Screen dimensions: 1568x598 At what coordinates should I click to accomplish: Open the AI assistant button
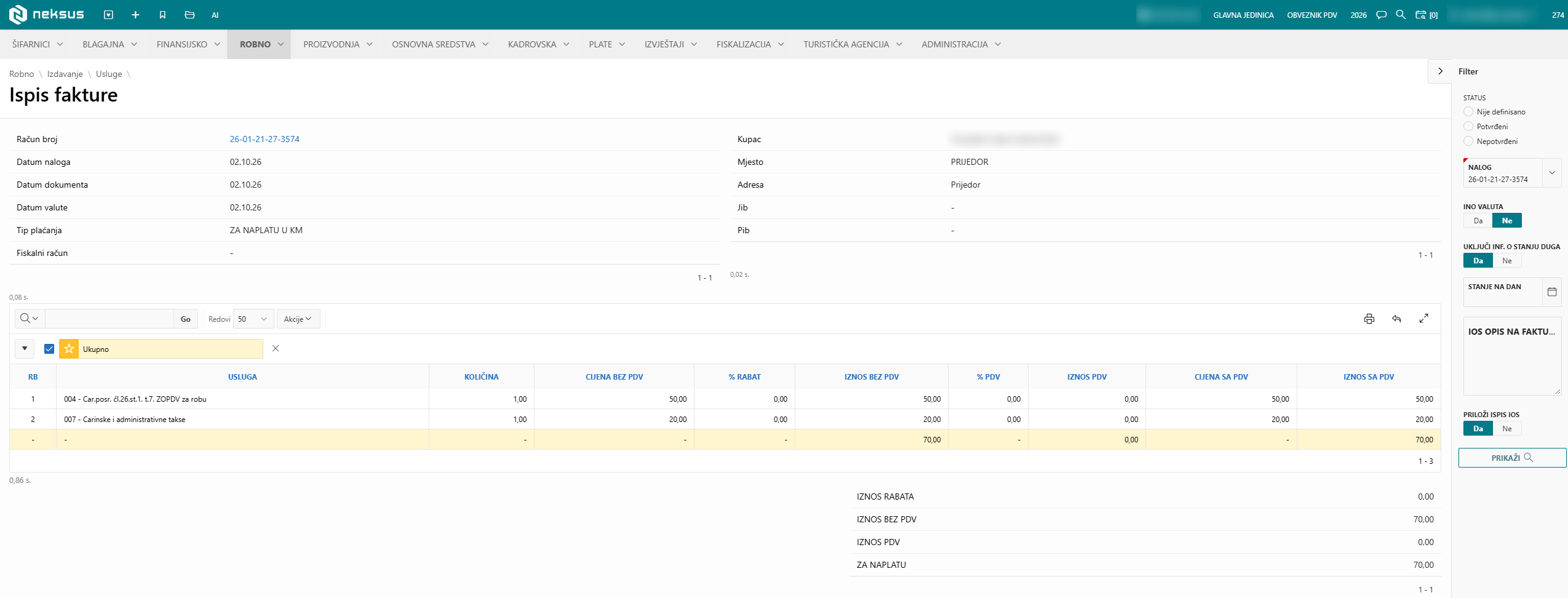215,15
